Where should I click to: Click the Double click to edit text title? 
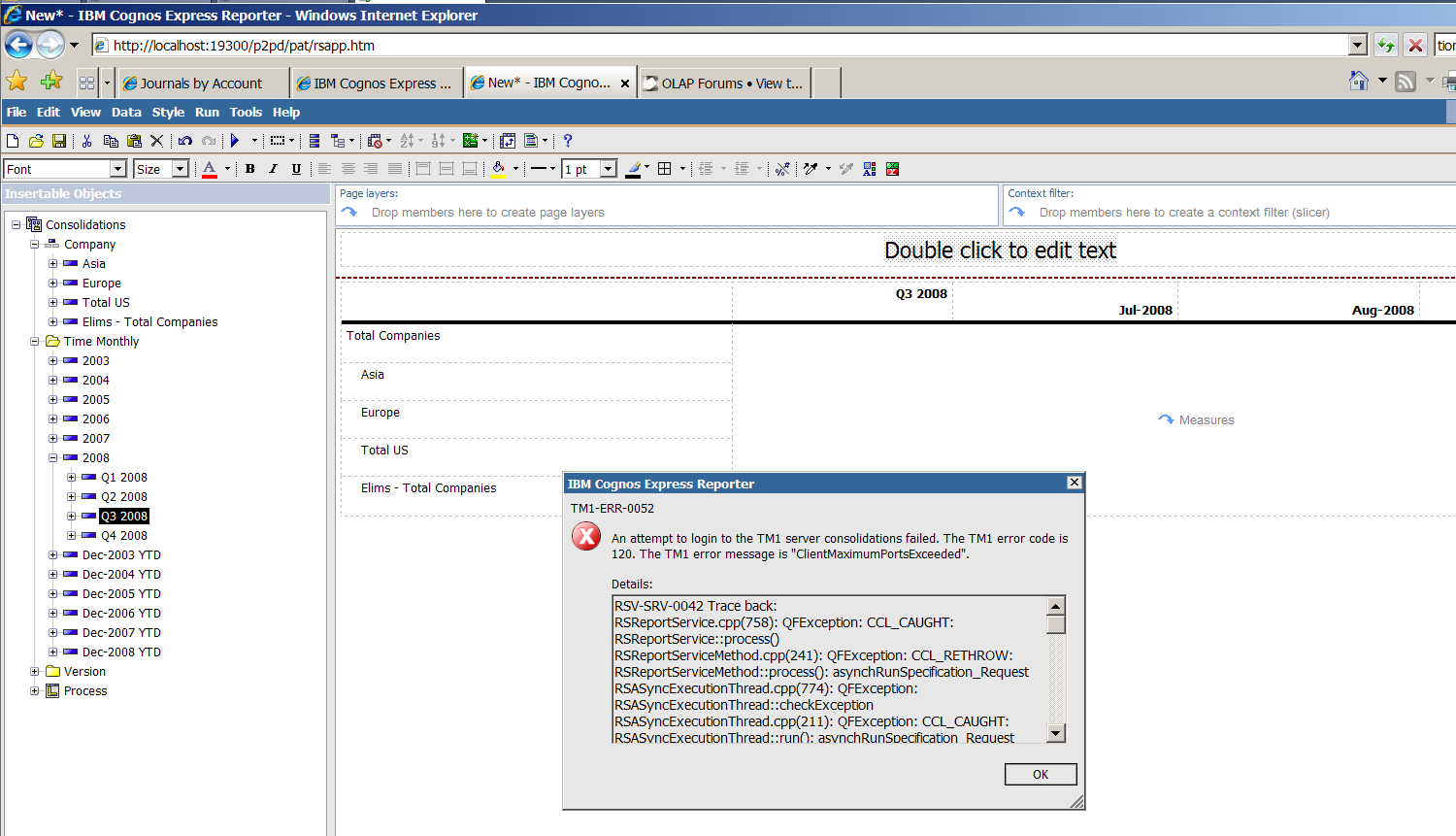tap(1000, 251)
